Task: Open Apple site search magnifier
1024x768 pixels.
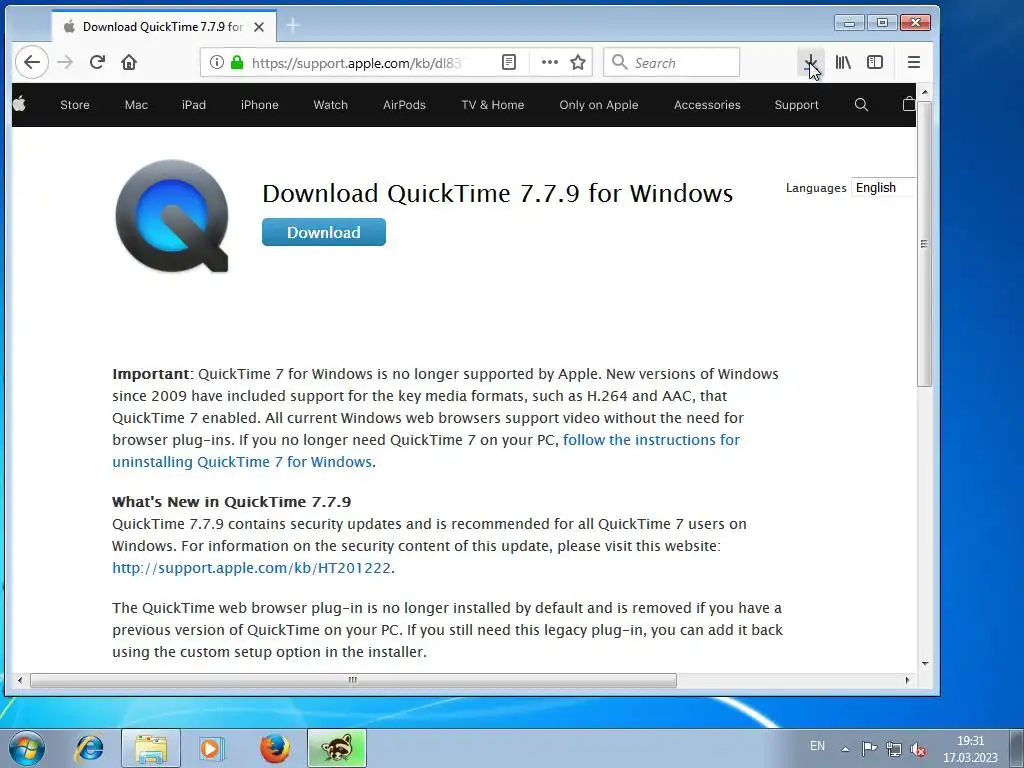Action: (861, 104)
